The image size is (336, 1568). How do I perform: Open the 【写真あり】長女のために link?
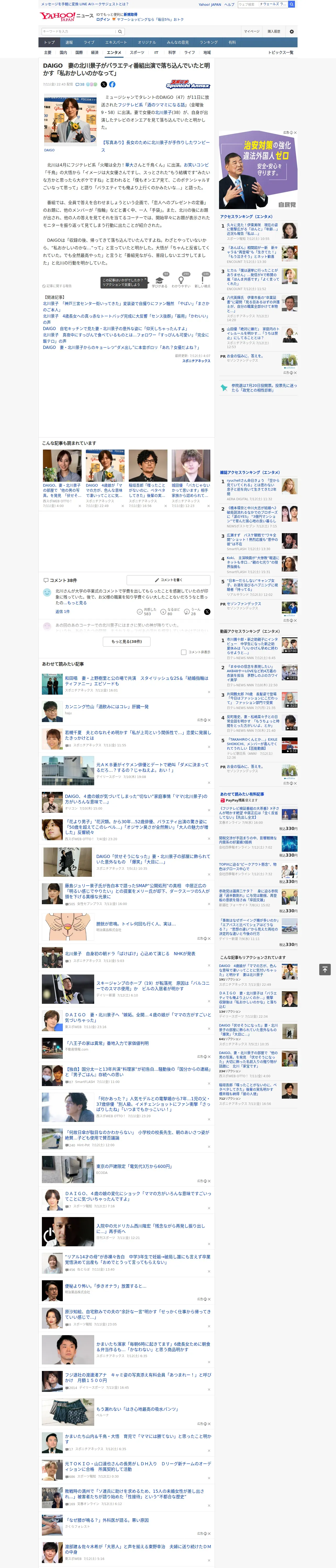[x=155, y=146]
